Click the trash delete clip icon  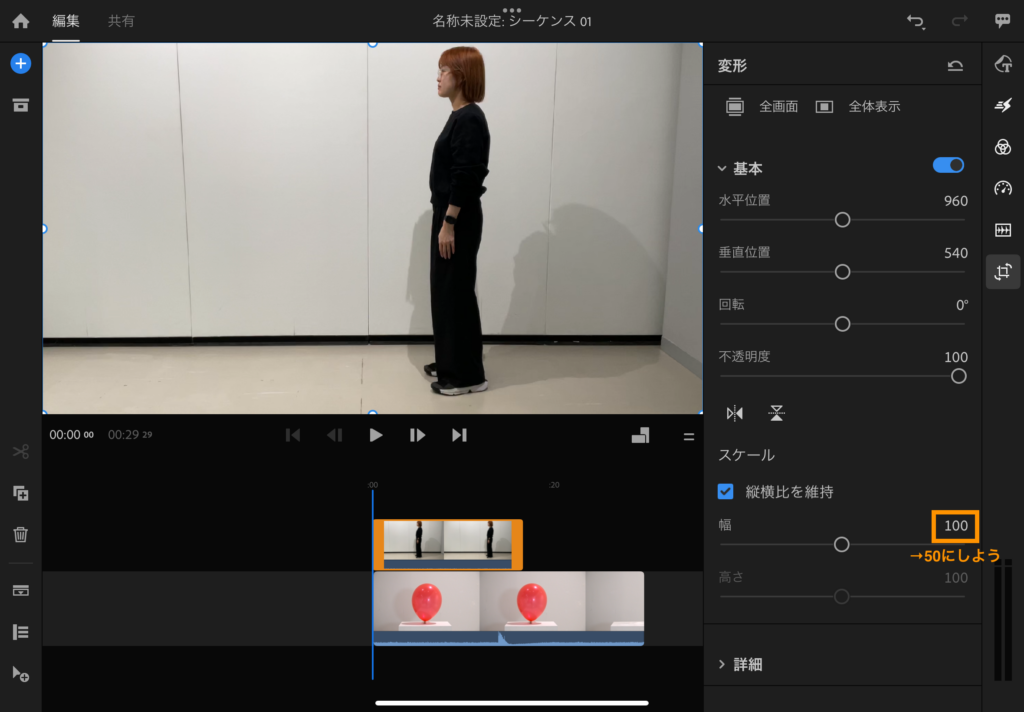21,534
